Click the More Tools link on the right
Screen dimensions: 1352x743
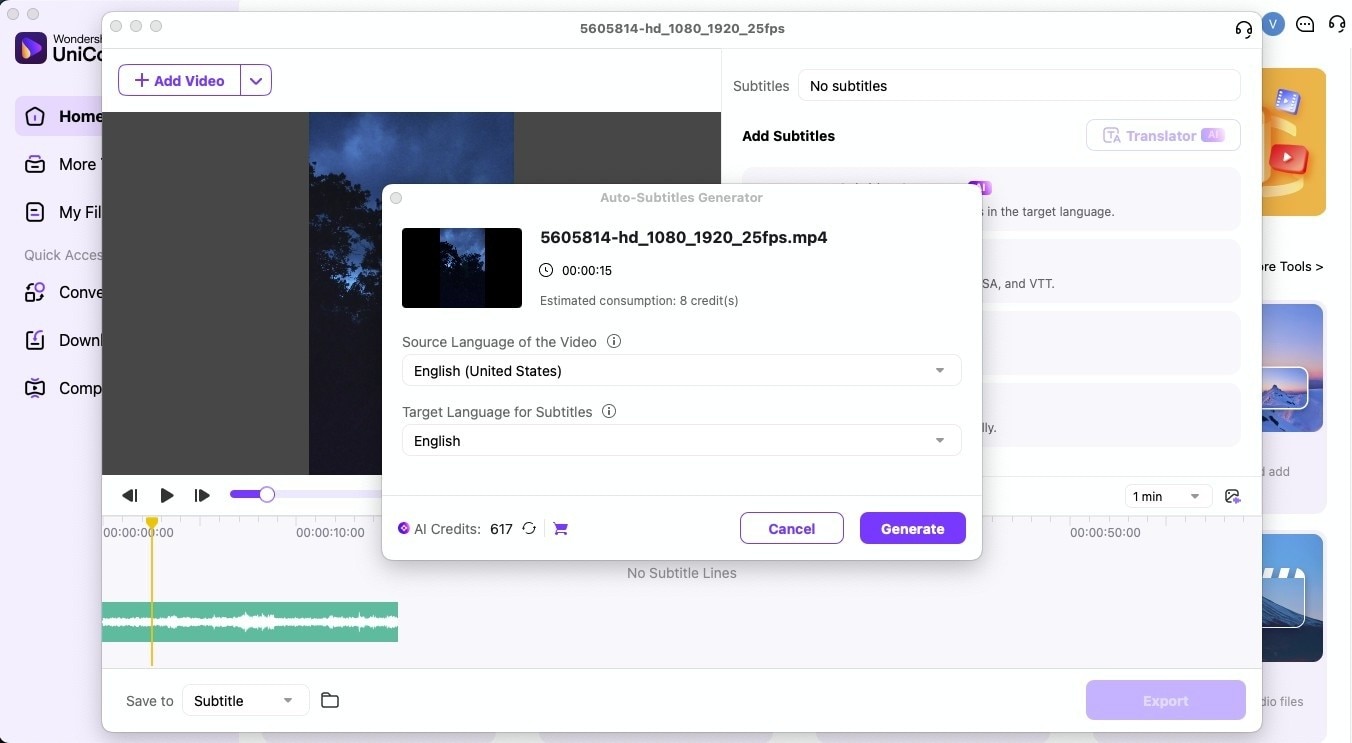coord(1293,266)
